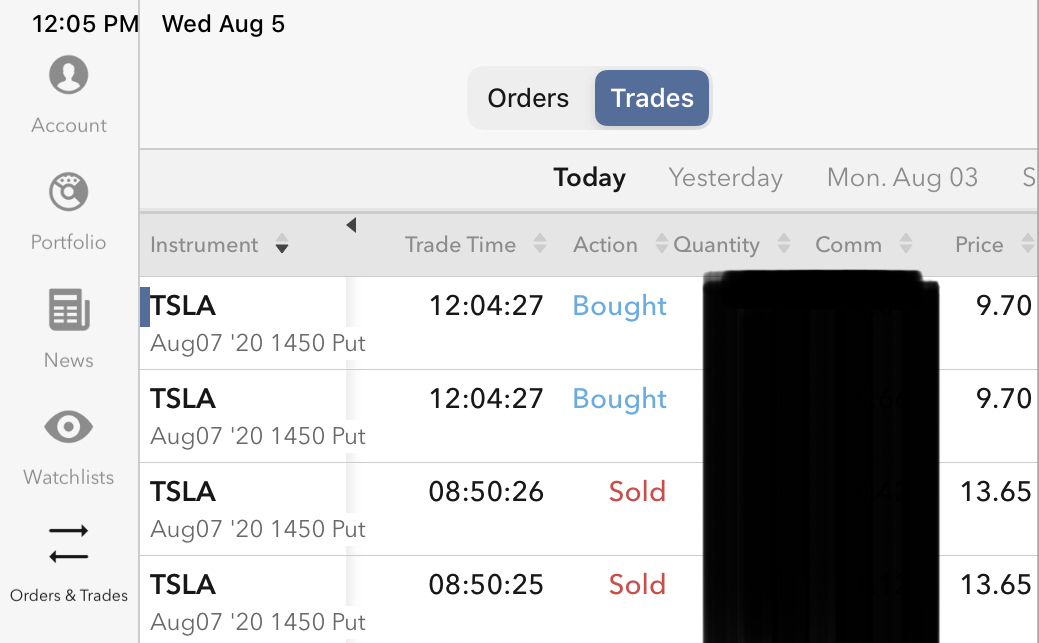Screen dimensions: 1039x643
Task: Open the Portfolio chart icon
Action: point(68,192)
